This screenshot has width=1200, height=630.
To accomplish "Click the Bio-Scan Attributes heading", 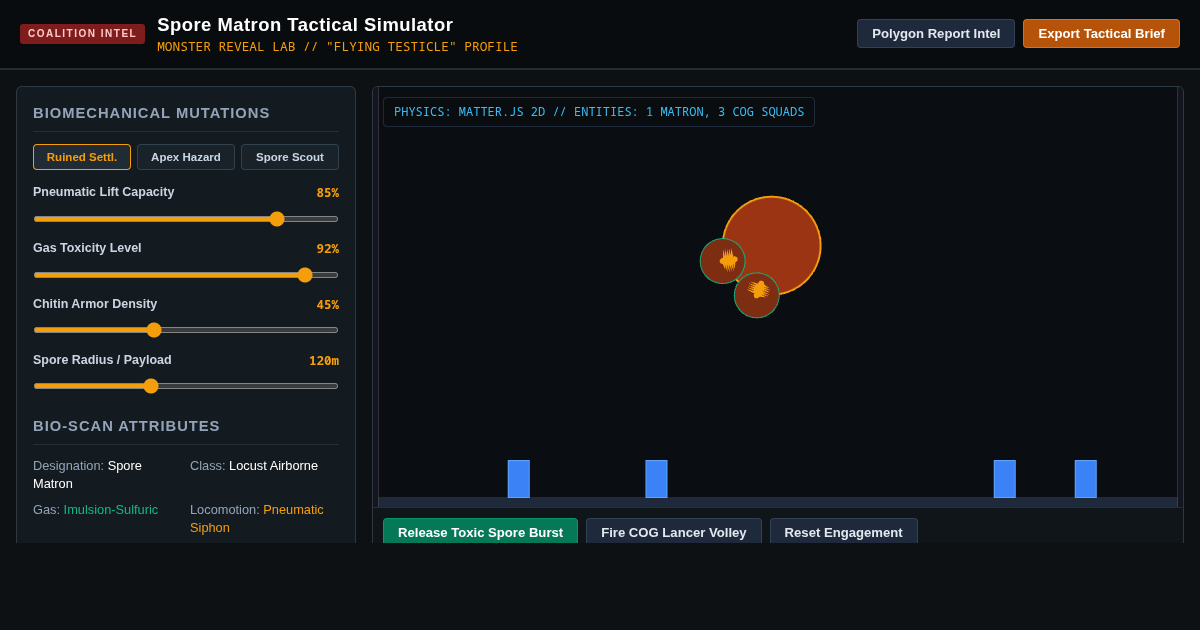I will click(127, 426).
